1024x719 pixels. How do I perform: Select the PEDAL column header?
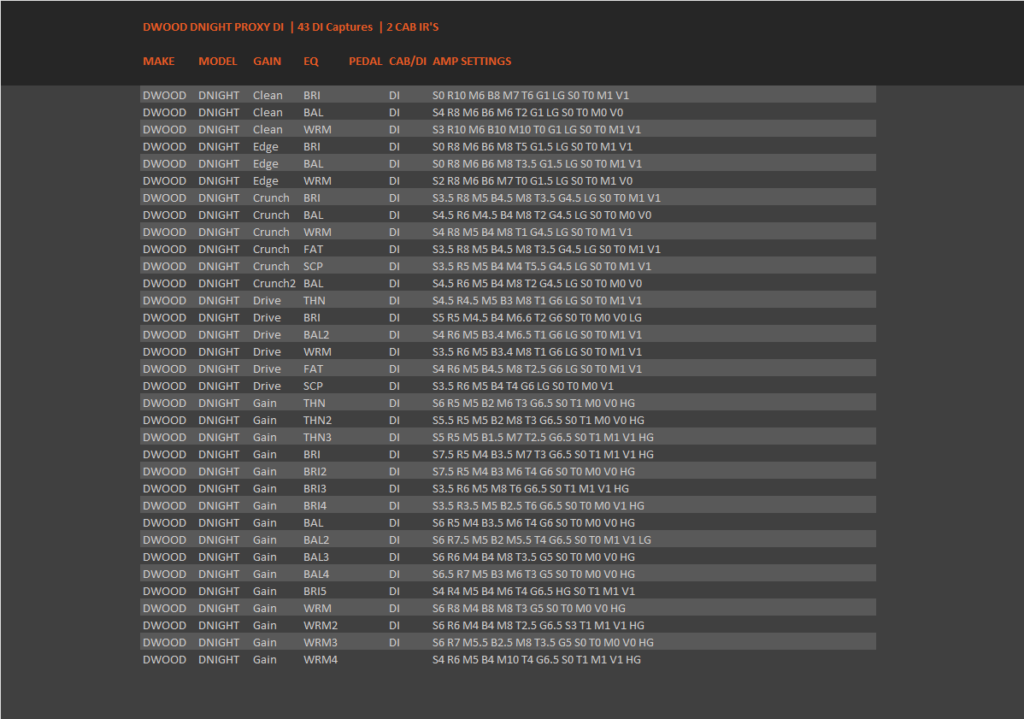point(365,61)
